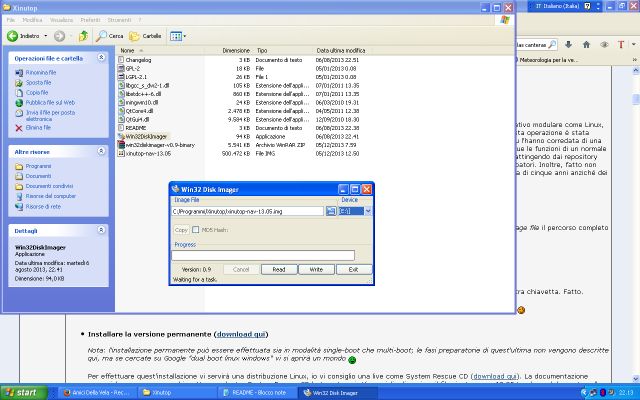Open the Modifica menu
Image resolution: width=640 pixels, height=400 pixels.
32,20
